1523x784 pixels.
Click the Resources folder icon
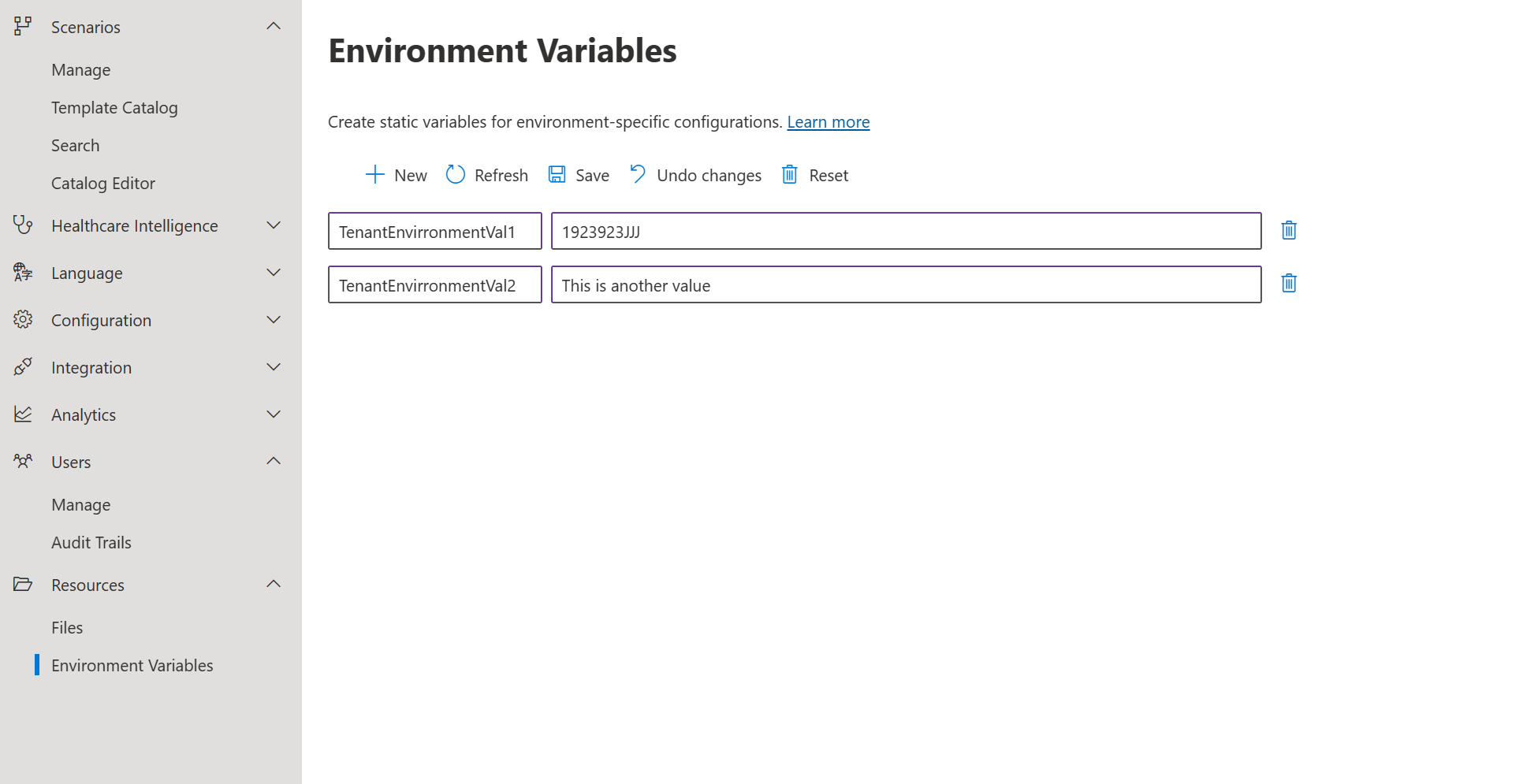[x=23, y=584]
